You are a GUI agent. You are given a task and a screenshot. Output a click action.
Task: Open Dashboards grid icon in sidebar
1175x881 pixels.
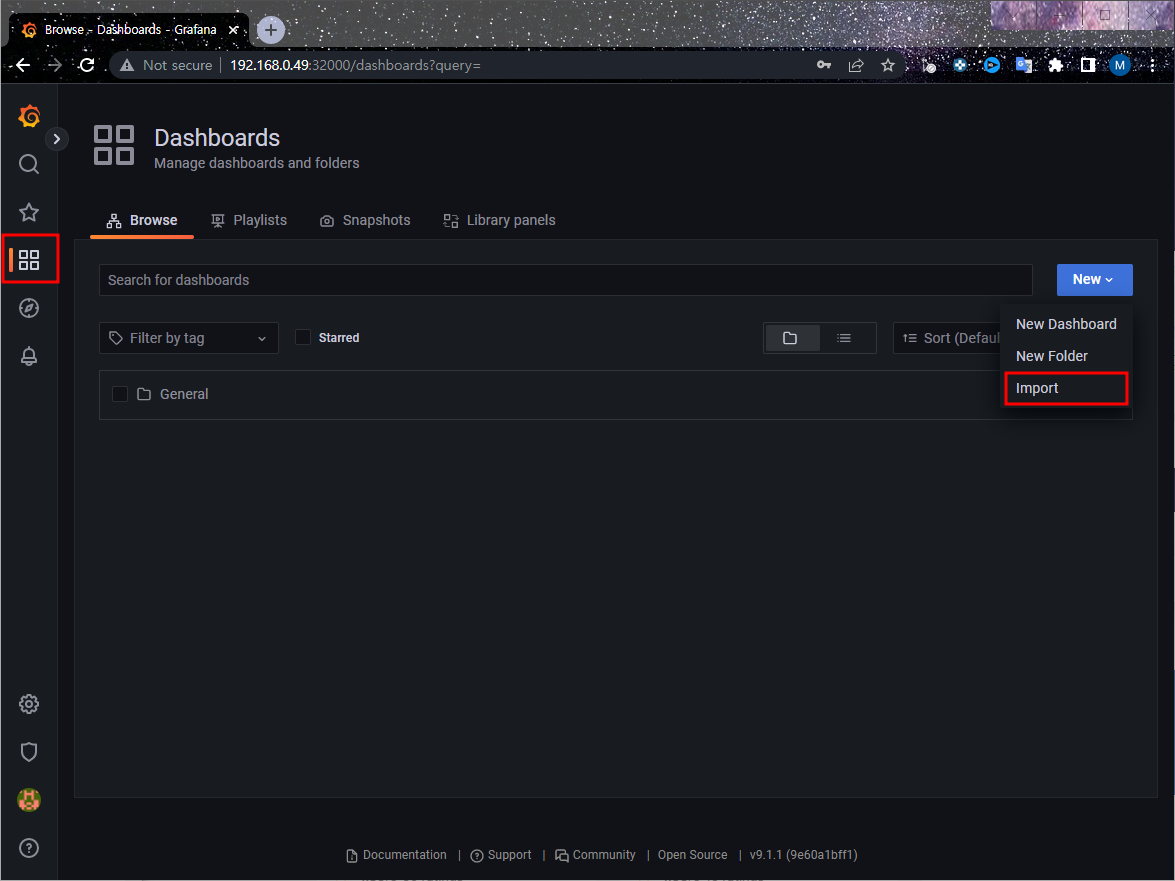coord(29,260)
